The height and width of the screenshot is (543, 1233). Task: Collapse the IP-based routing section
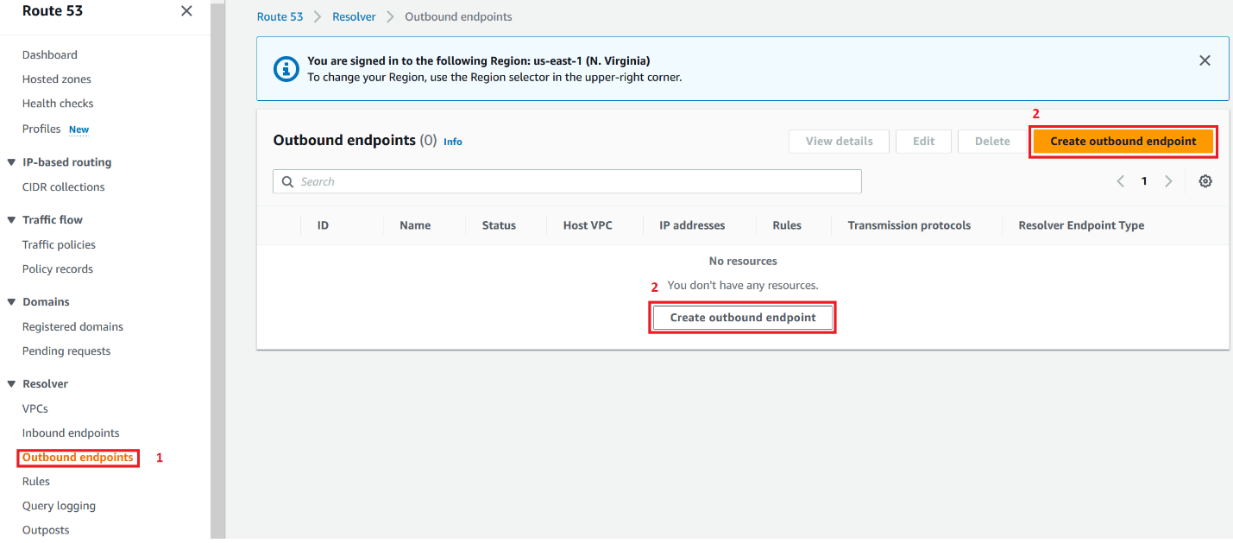click(x=12, y=162)
